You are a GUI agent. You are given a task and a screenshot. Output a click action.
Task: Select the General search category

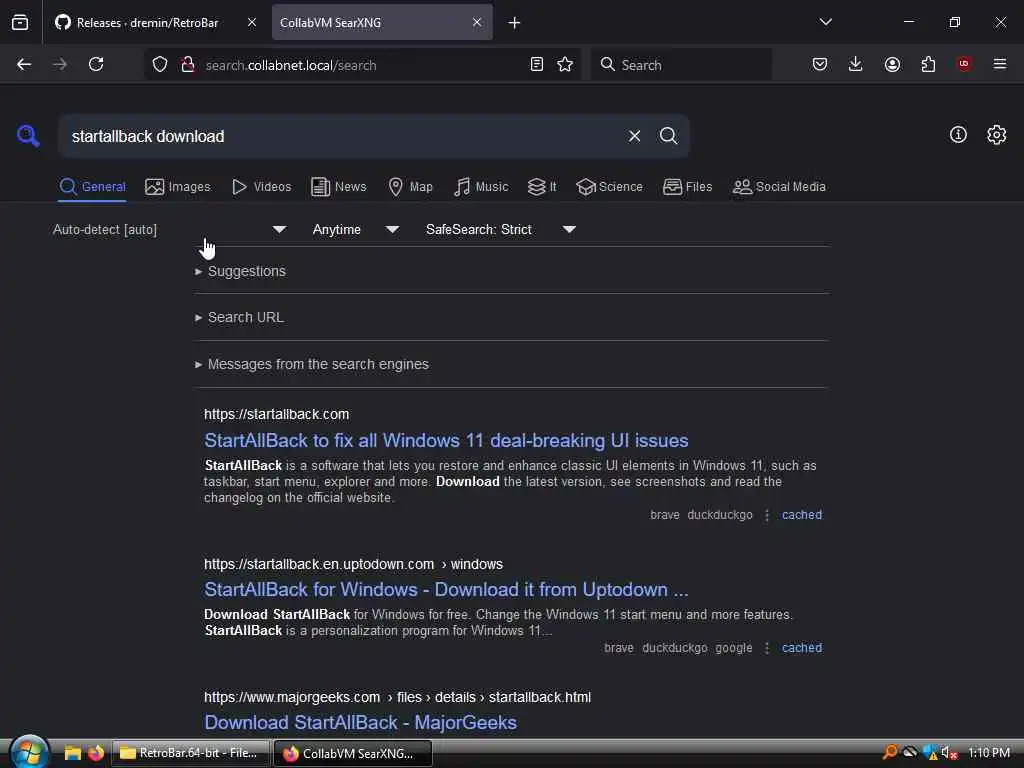click(x=92, y=187)
